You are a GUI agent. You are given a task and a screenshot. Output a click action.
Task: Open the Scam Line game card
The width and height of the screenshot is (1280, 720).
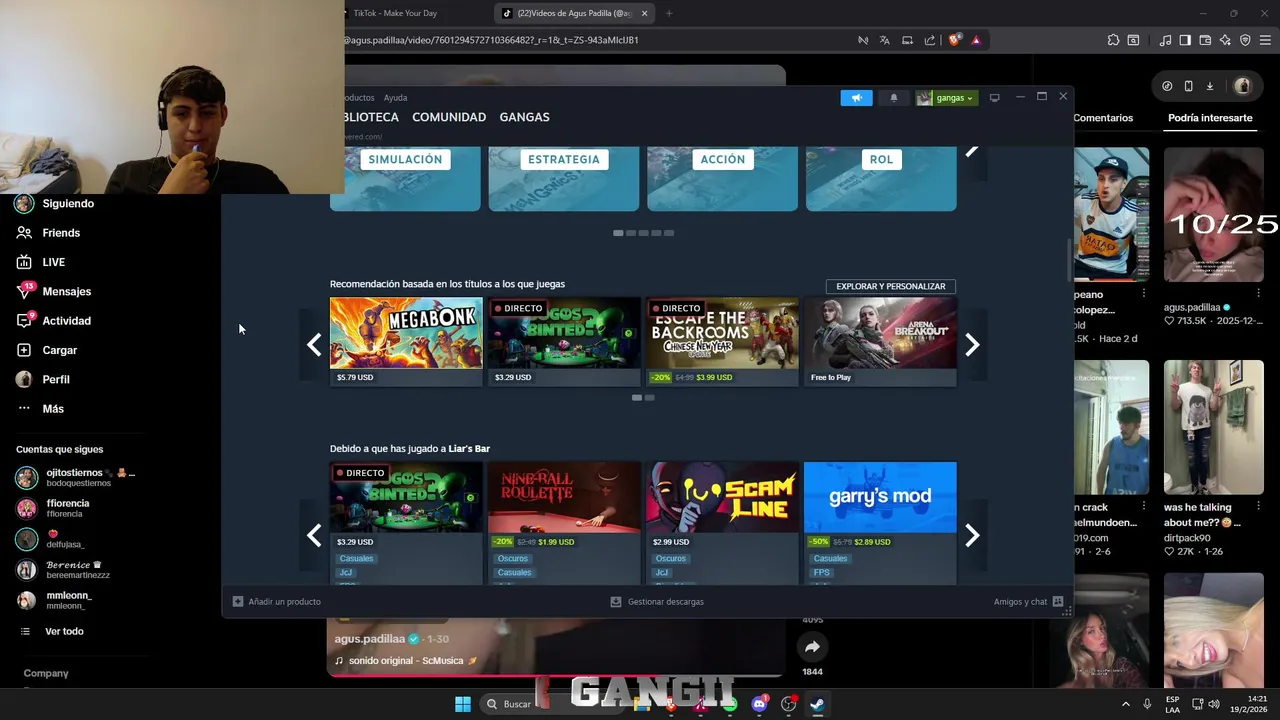tap(723, 523)
